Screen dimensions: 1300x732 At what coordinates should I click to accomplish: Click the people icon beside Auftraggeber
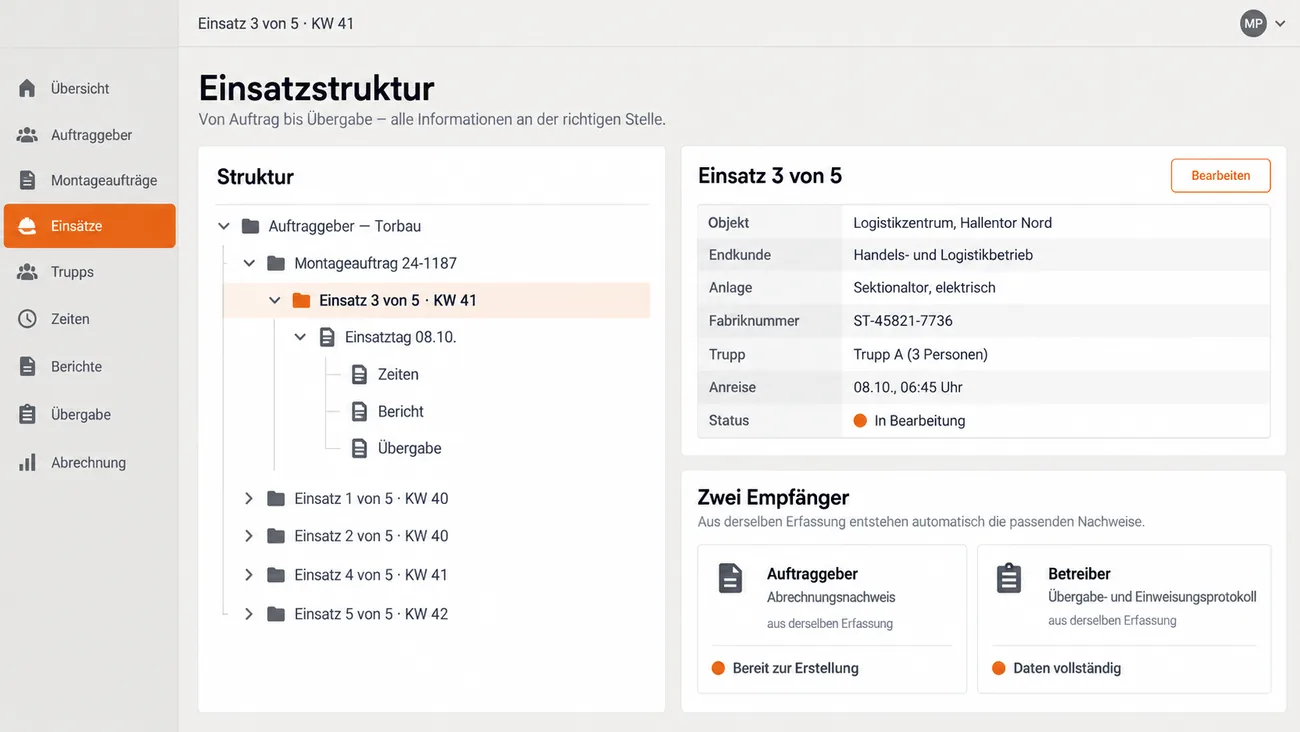[28, 135]
